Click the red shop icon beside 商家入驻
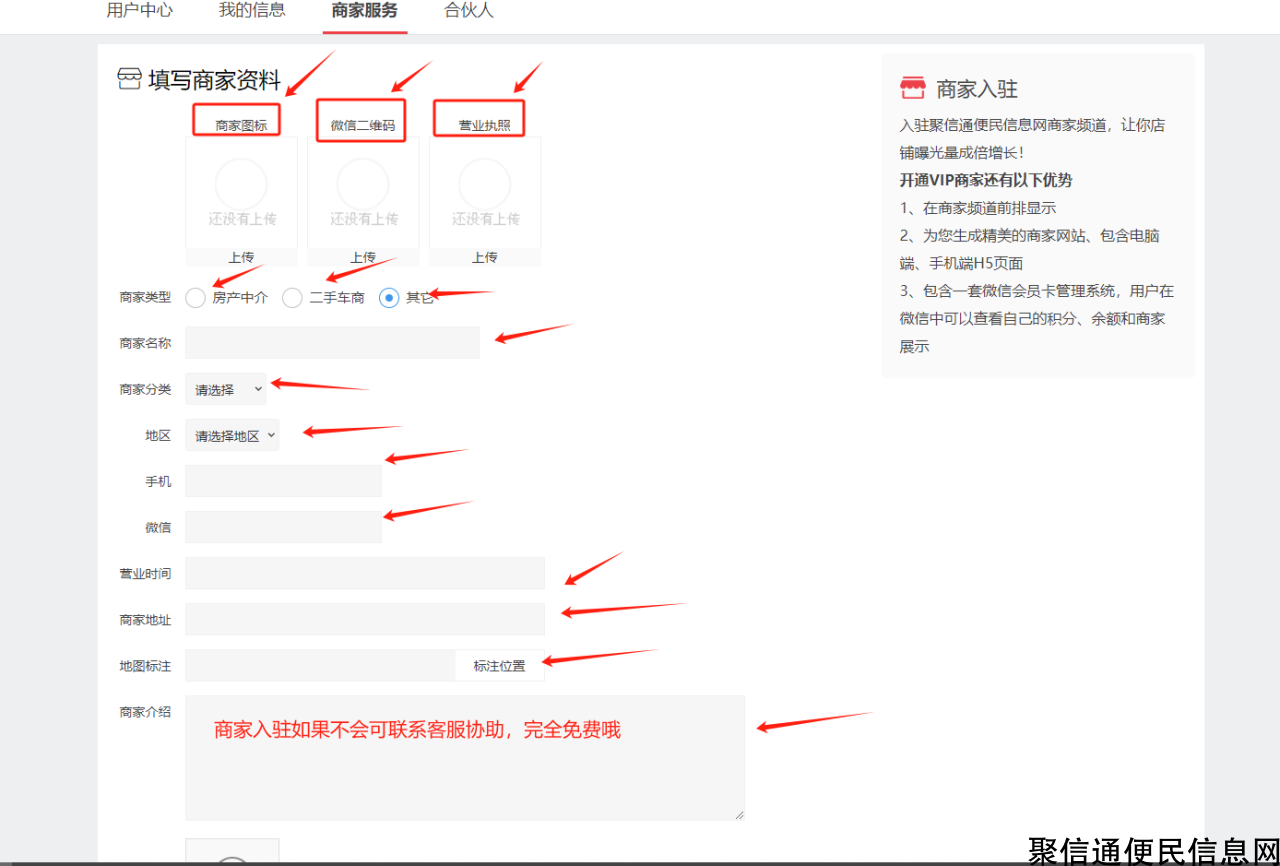 (912, 89)
